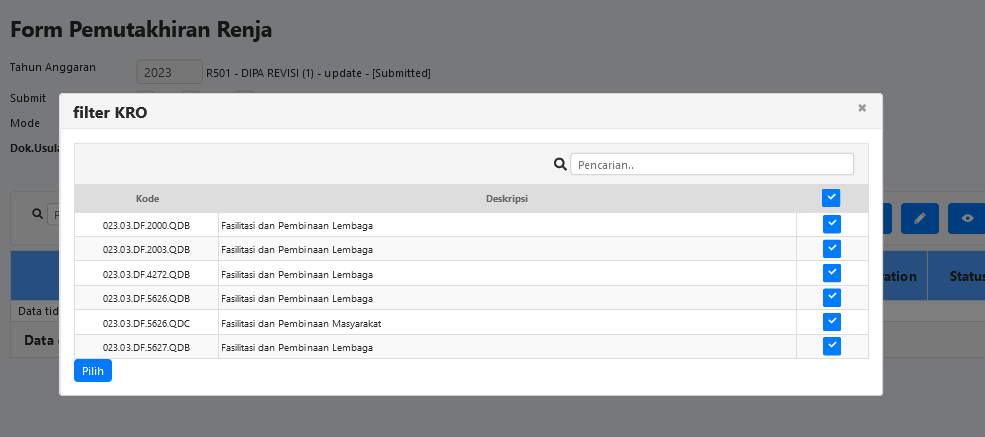Toggle the checkbox for 023.03.DF.5626.QDC

[831, 322]
